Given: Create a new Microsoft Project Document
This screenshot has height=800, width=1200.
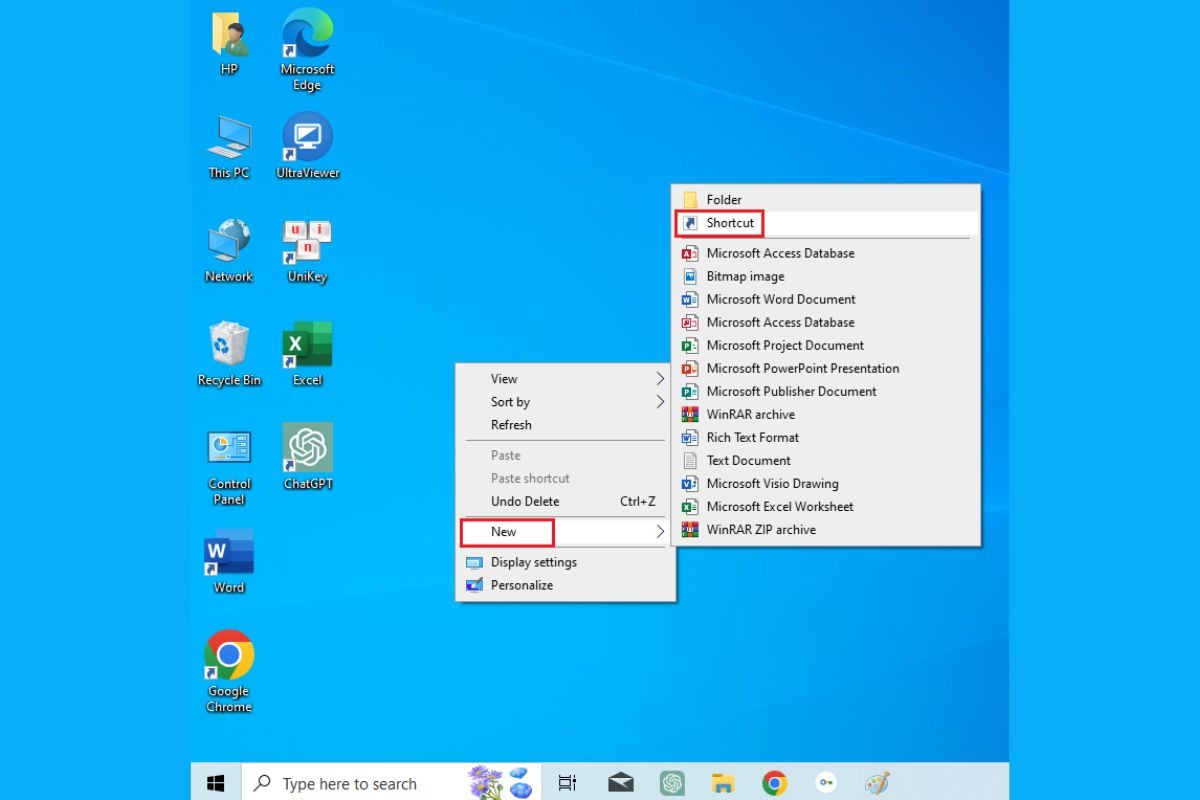Looking at the screenshot, I should tap(826, 345).
